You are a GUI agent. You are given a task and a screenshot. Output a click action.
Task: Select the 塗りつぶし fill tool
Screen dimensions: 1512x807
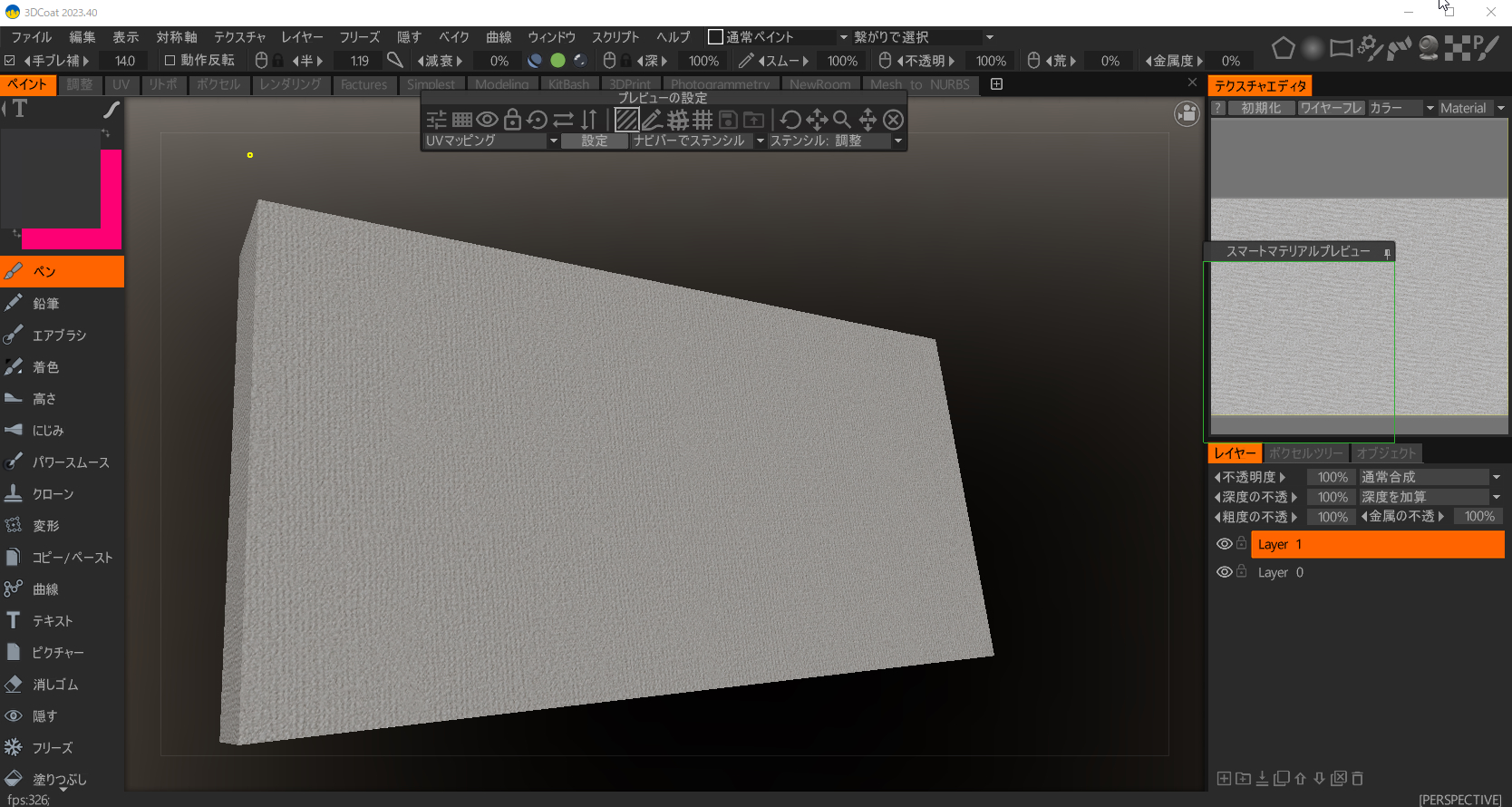(59, 779)
